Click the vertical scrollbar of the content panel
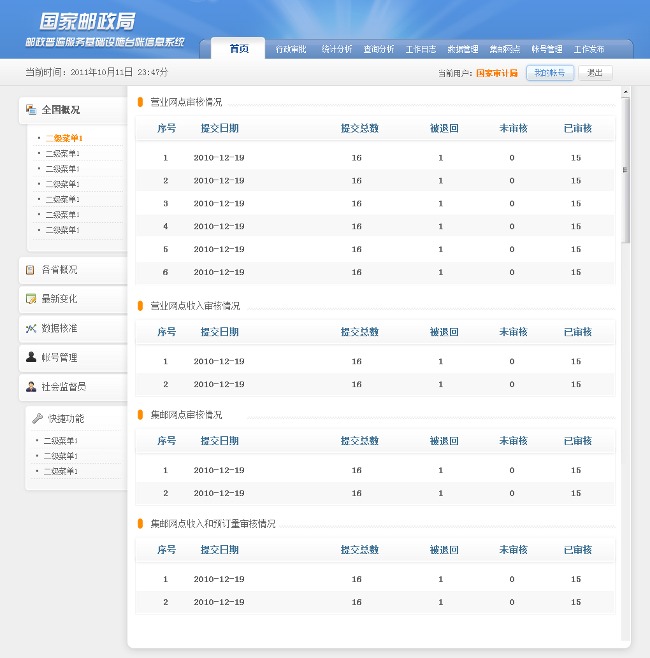Image resolution: width=650 pixels, height=658 pixels. coord(626,170)
